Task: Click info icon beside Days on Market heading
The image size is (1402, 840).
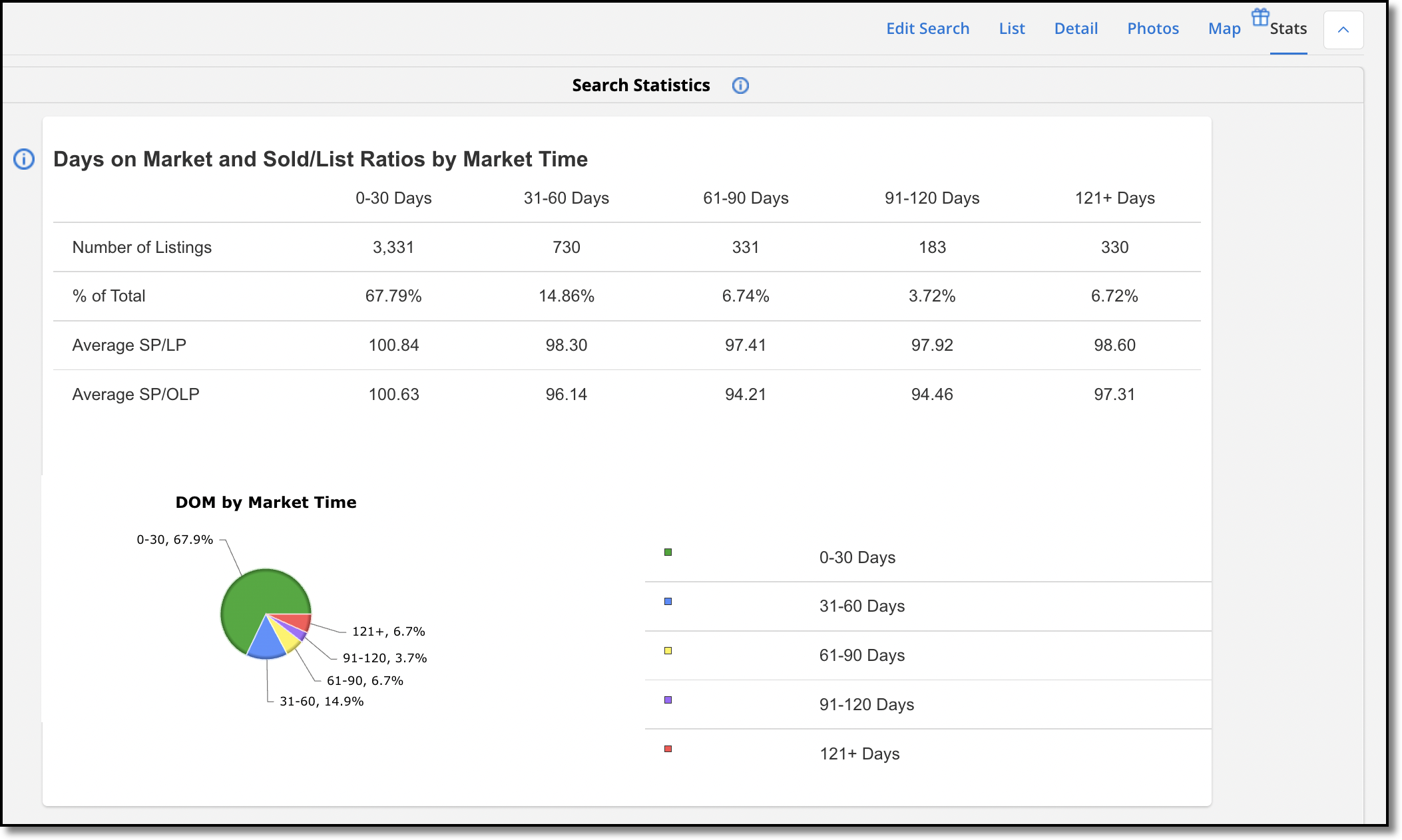Action: click(x=24, y=159)
